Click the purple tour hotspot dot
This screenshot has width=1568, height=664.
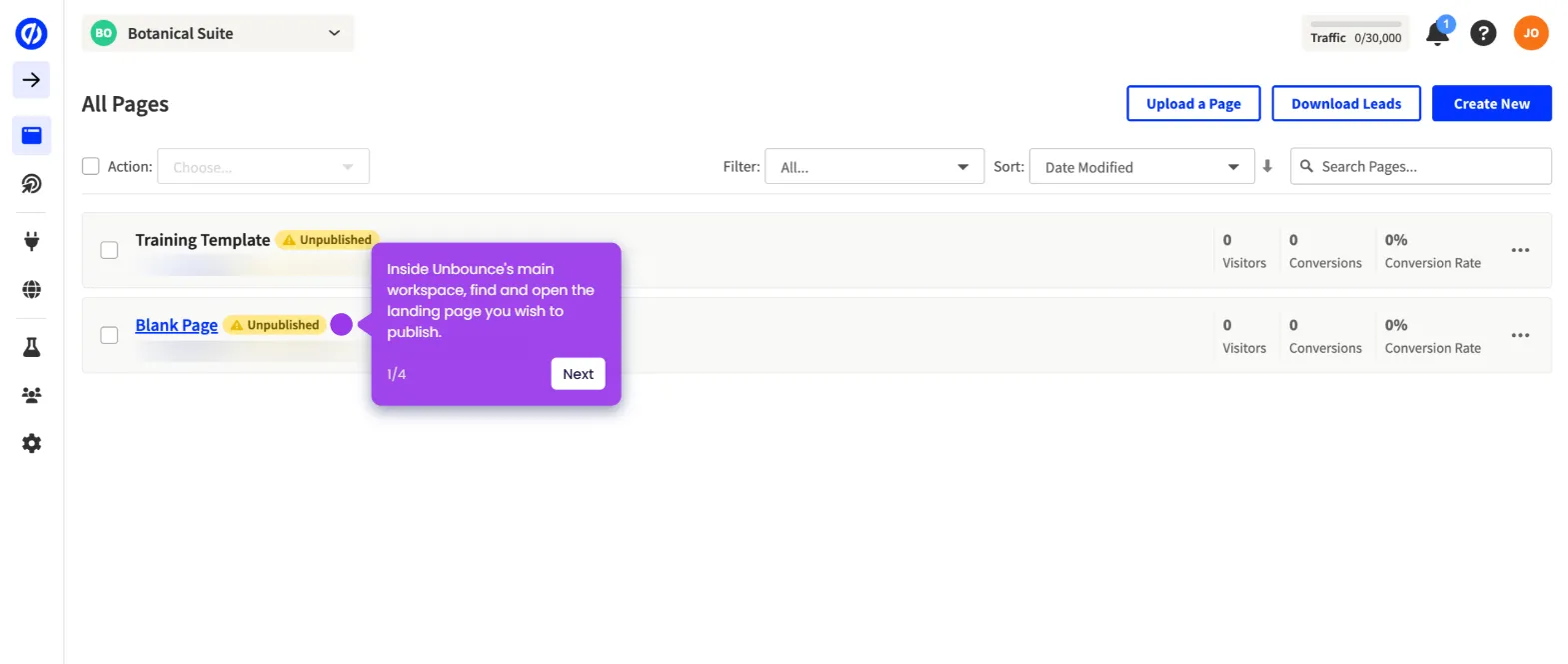click(x=341, y=324)
